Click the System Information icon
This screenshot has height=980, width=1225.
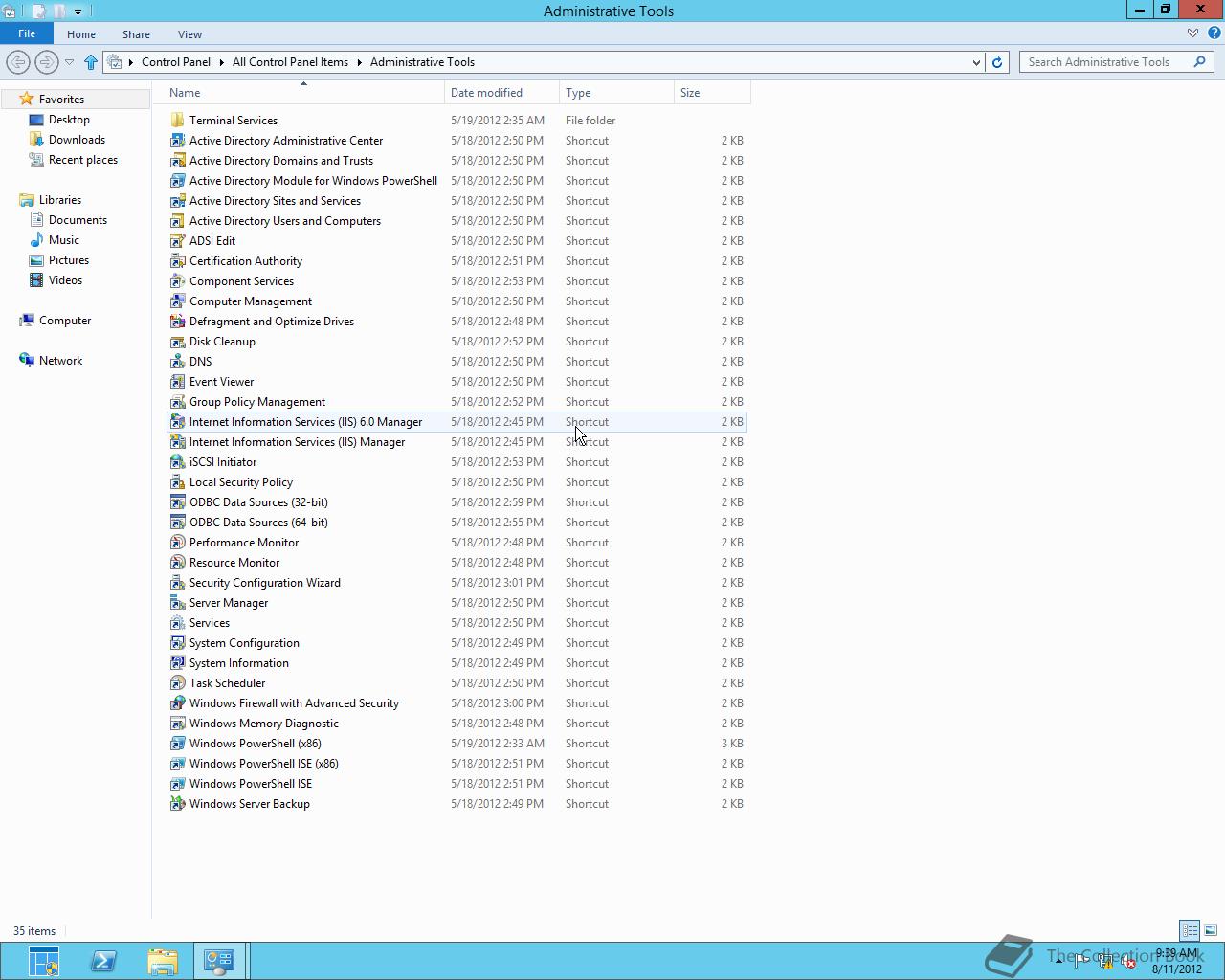[177, 662]
